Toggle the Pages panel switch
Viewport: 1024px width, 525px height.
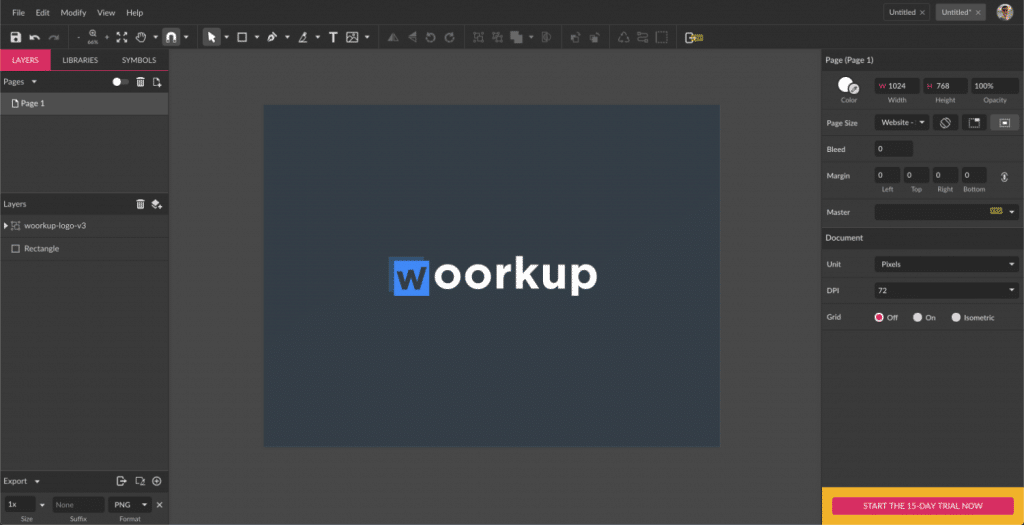120,82
